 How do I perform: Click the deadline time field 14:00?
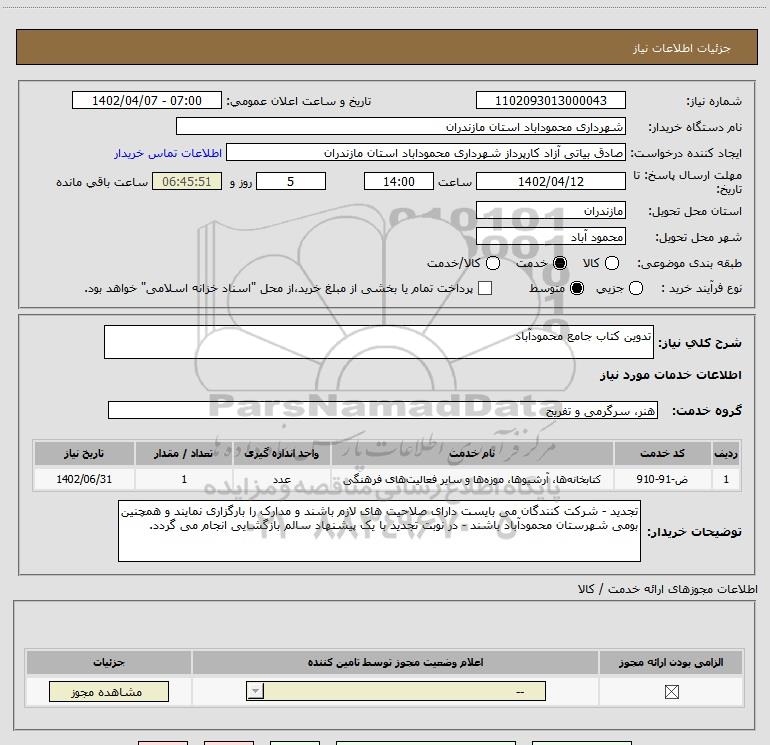point(399,182)
